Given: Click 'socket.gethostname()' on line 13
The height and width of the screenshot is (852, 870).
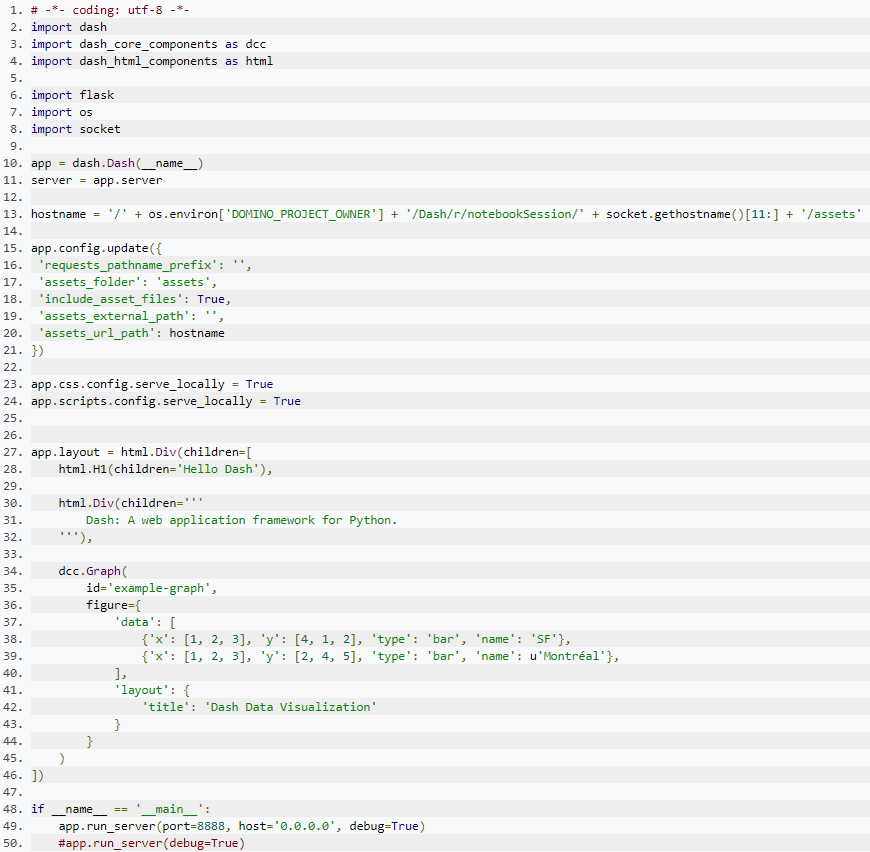Looking at the screenshot, I should coord(675,214).
